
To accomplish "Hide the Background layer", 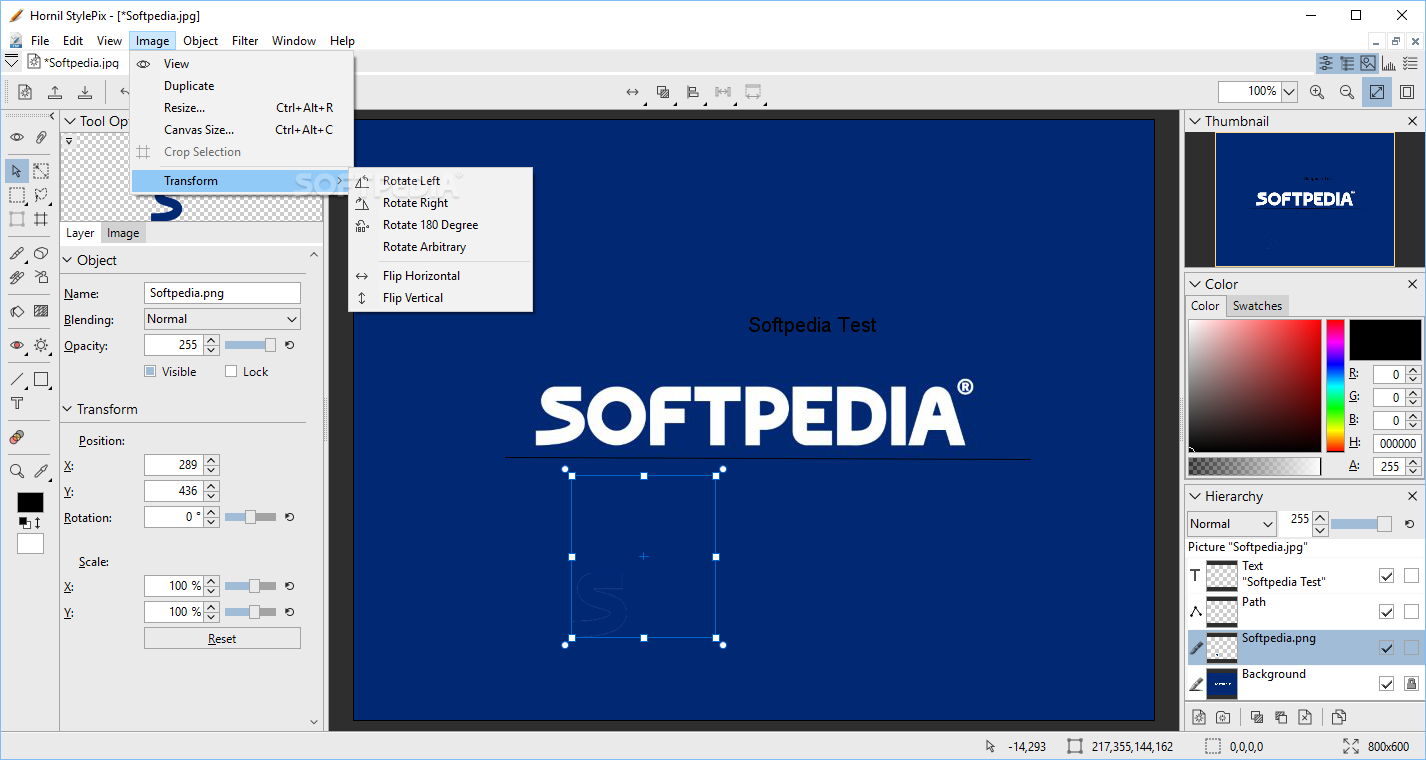I will point(1387,683).
